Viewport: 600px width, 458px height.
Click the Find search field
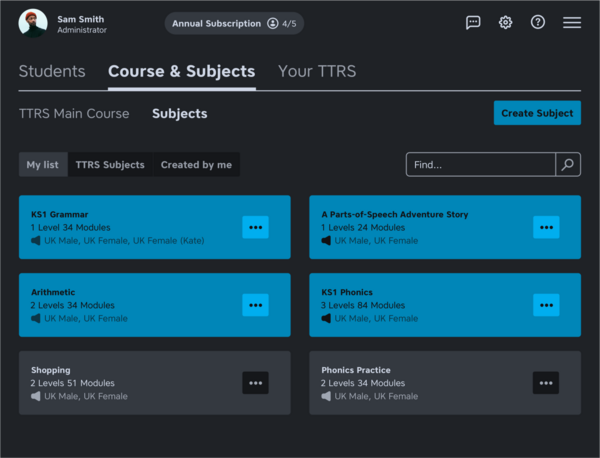tap(480, 165)
